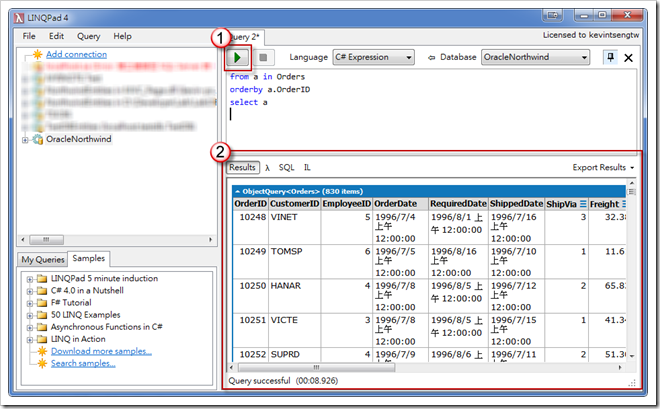Collapse the ObjectQuery<Orders> results header triangle

pos(237,191)
